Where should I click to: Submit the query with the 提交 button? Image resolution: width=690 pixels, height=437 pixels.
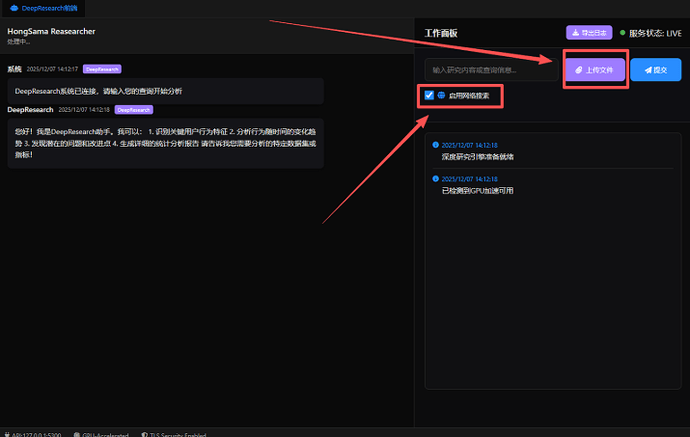[656, 70]
